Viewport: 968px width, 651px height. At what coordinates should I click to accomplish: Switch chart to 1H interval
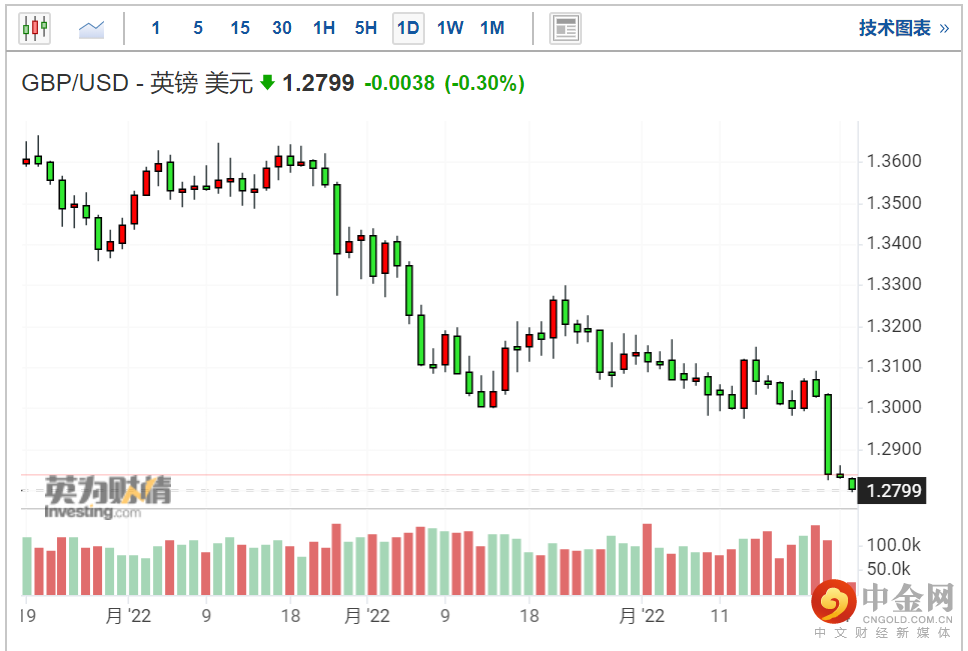pyautogui.click(x=324, y=28)
